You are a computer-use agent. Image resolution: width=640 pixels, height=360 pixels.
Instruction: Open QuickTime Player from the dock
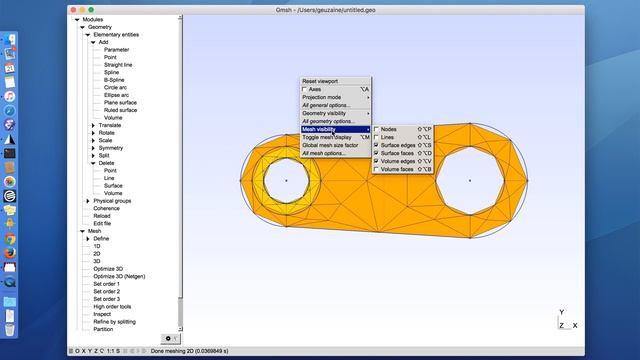click(9, 282)
